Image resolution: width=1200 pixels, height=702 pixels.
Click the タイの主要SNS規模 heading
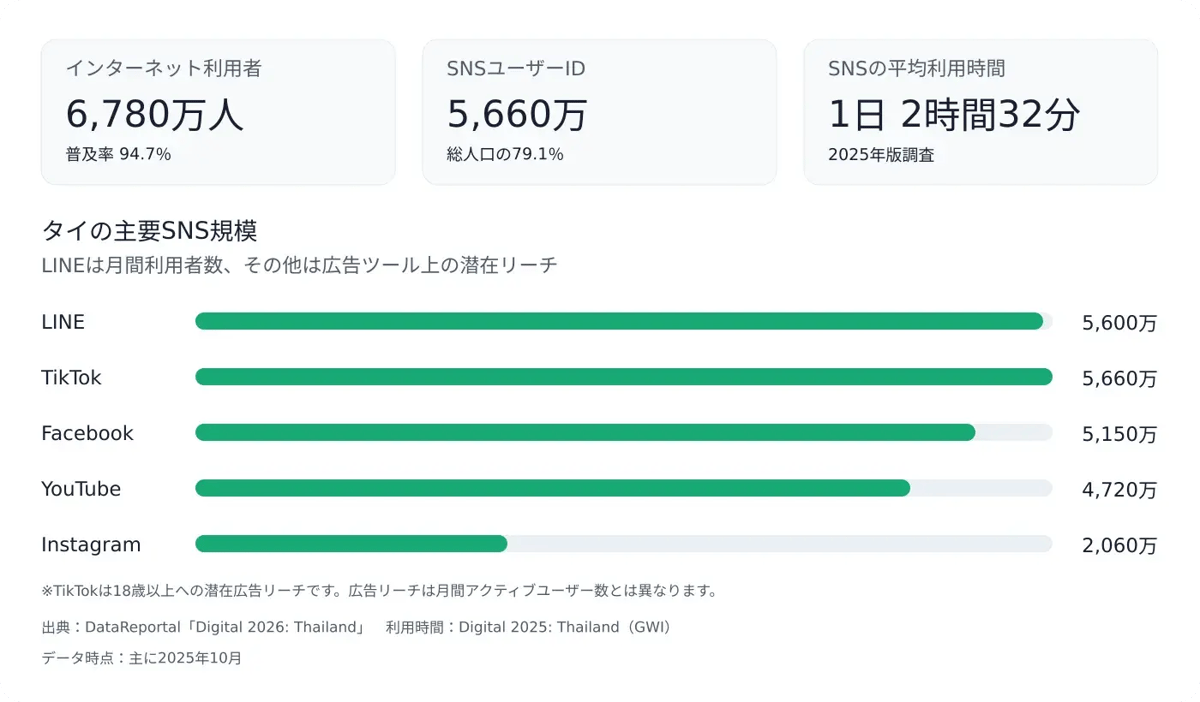pos(149,231)
